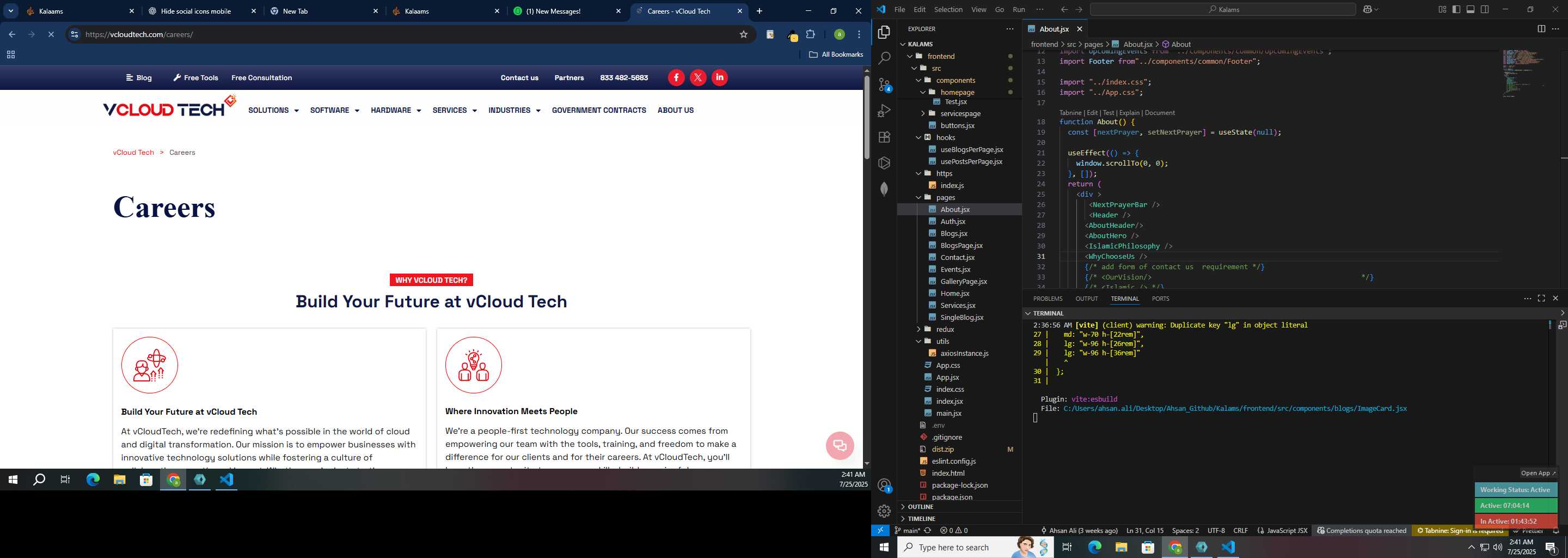
Task: Open the Extensions view icon
Action: pyautogui.click(x=884, y=137)
